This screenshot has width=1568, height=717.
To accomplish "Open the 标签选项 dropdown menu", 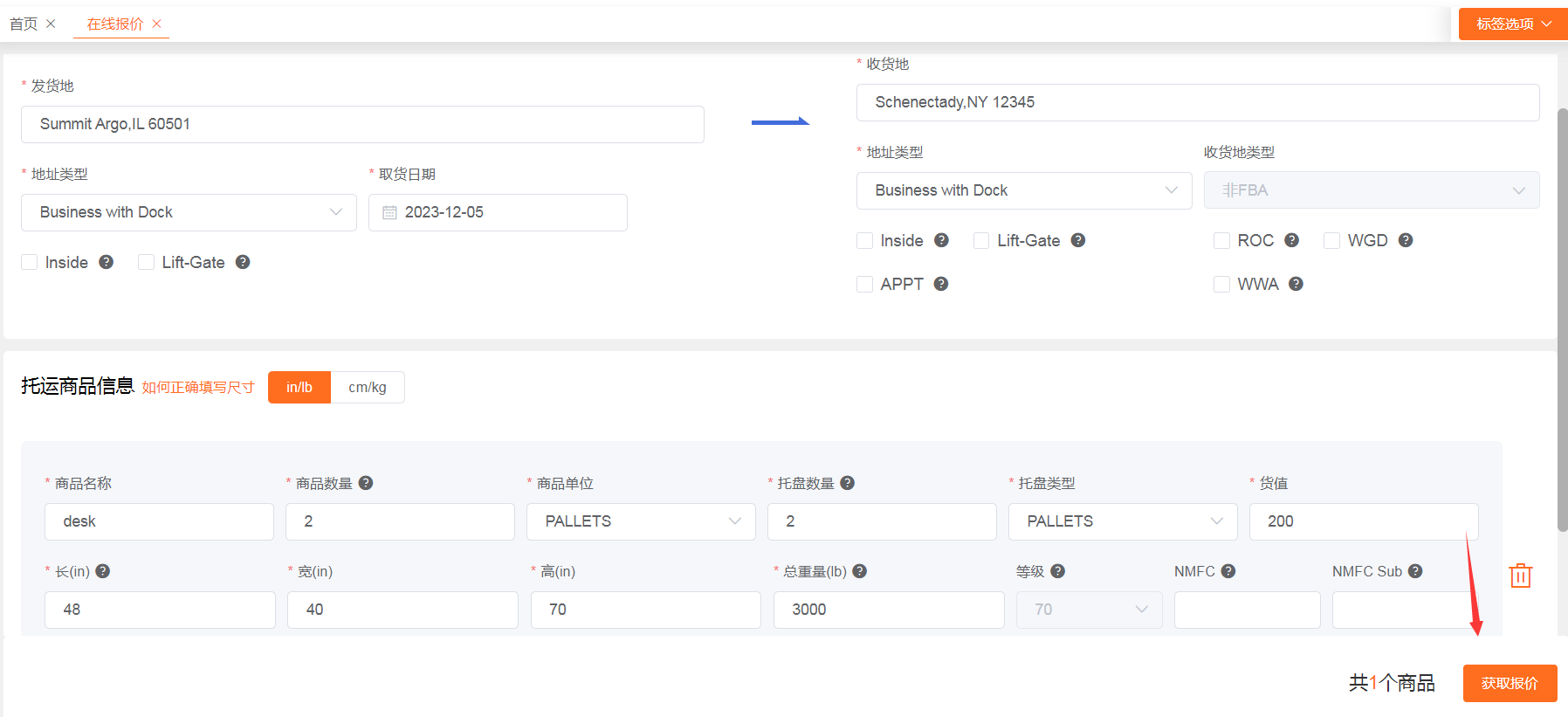I will [1512, 24].
